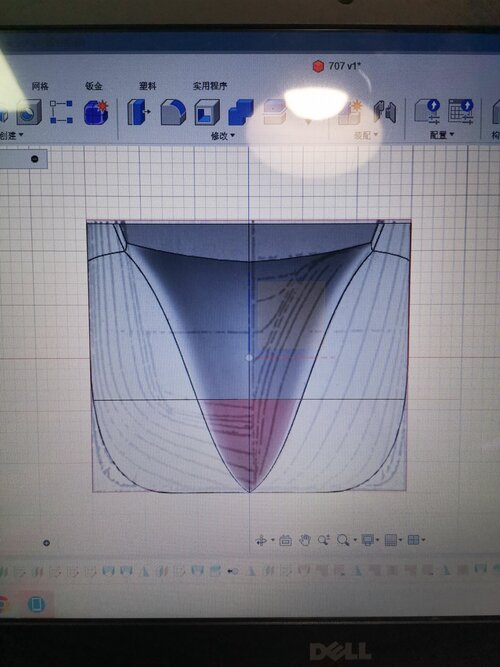Select the Zoom tool
This screenshot has width=500, height=667.
[x=324, y=540]
